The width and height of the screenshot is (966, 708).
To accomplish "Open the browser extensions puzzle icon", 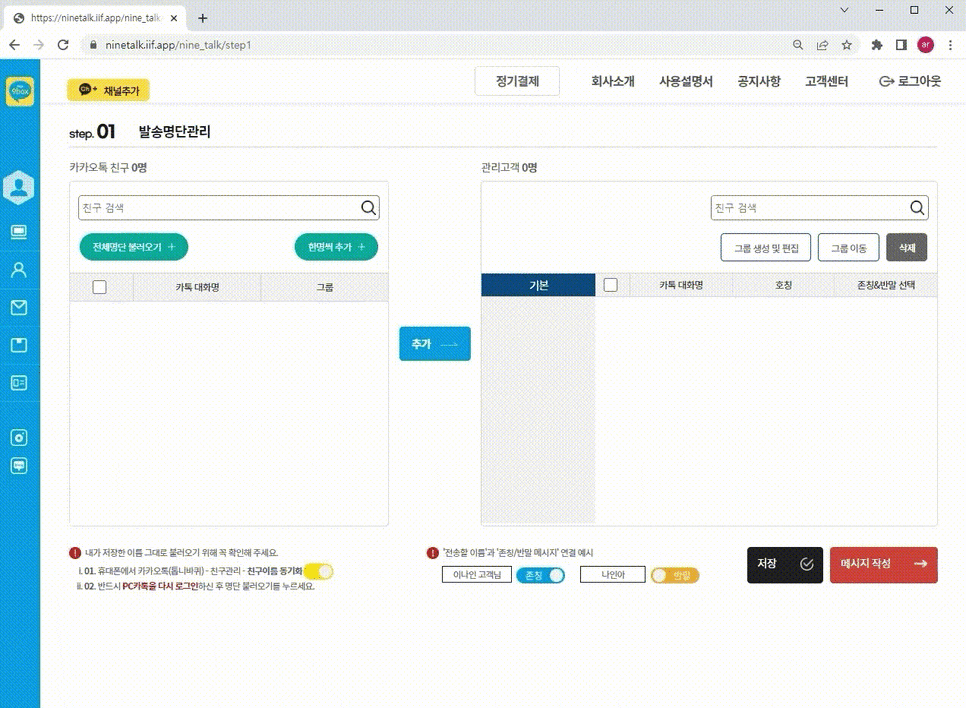I will click(x=877, y=45).
